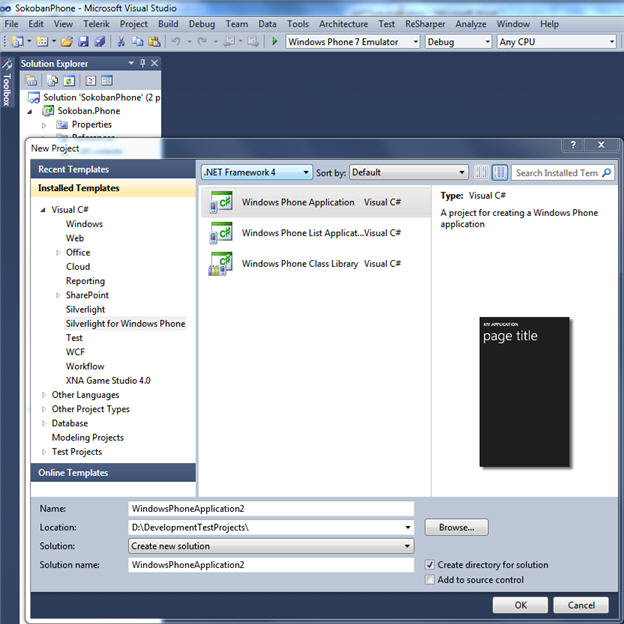The width and height of the screenshot is (624, 624).
Task: Click the Cut scissors icon
Action: click(x=121, y=41)
